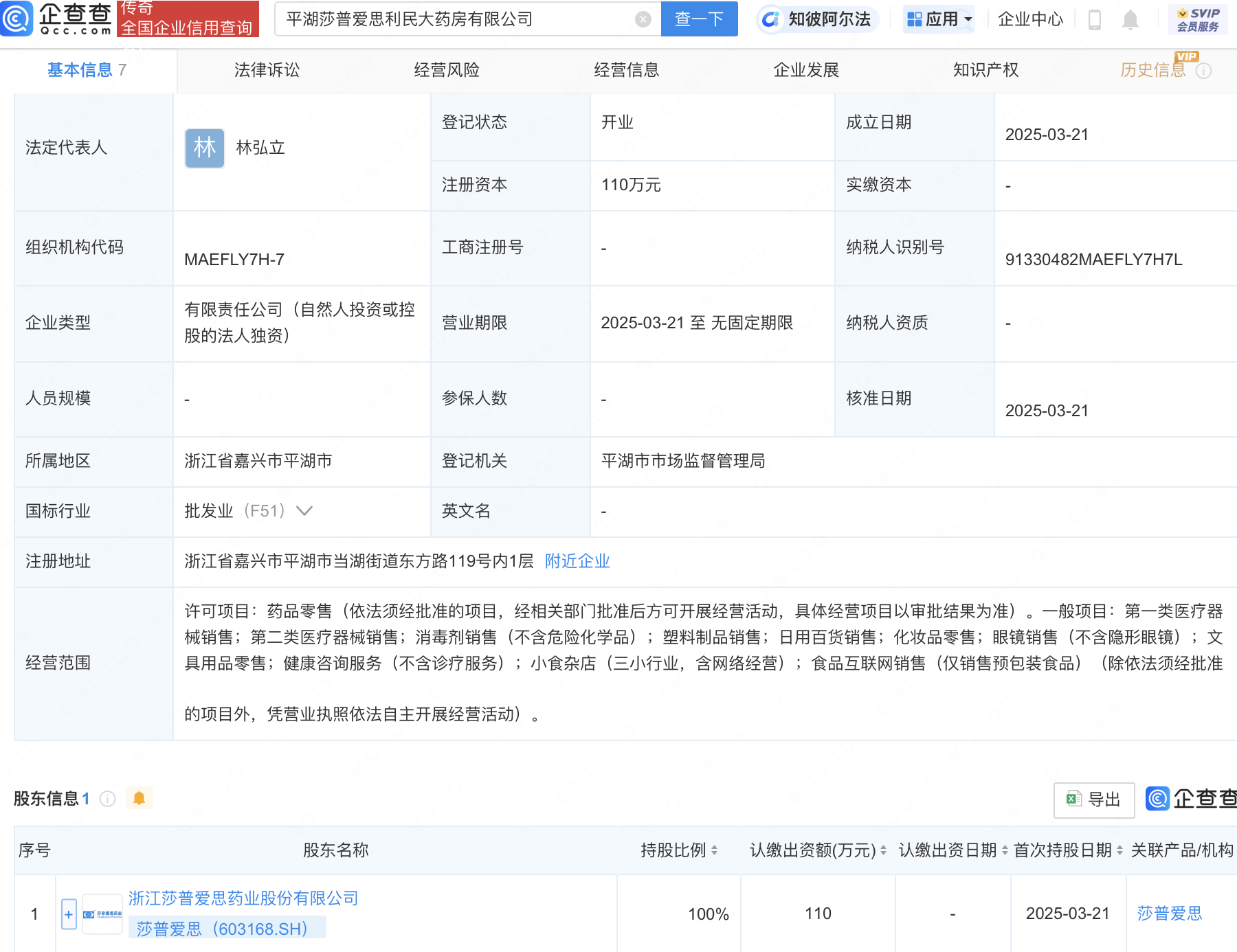Image resolution: width=1237 pixels, height=952 pixels.
Task: Sort by 认缴出资额(万元) column arrows
Action: tap(883, 850)
